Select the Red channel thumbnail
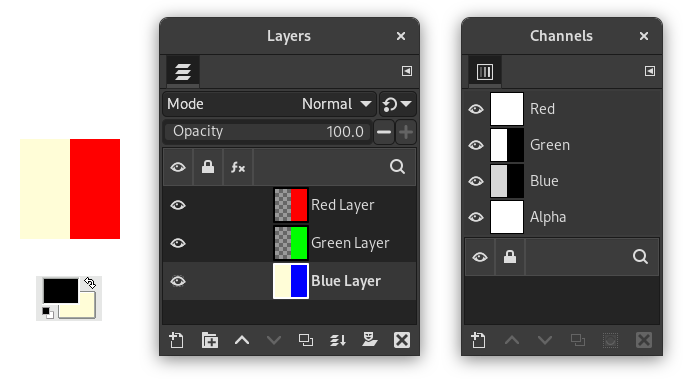Viewport: 683px width, 379px height. point(507,109)
